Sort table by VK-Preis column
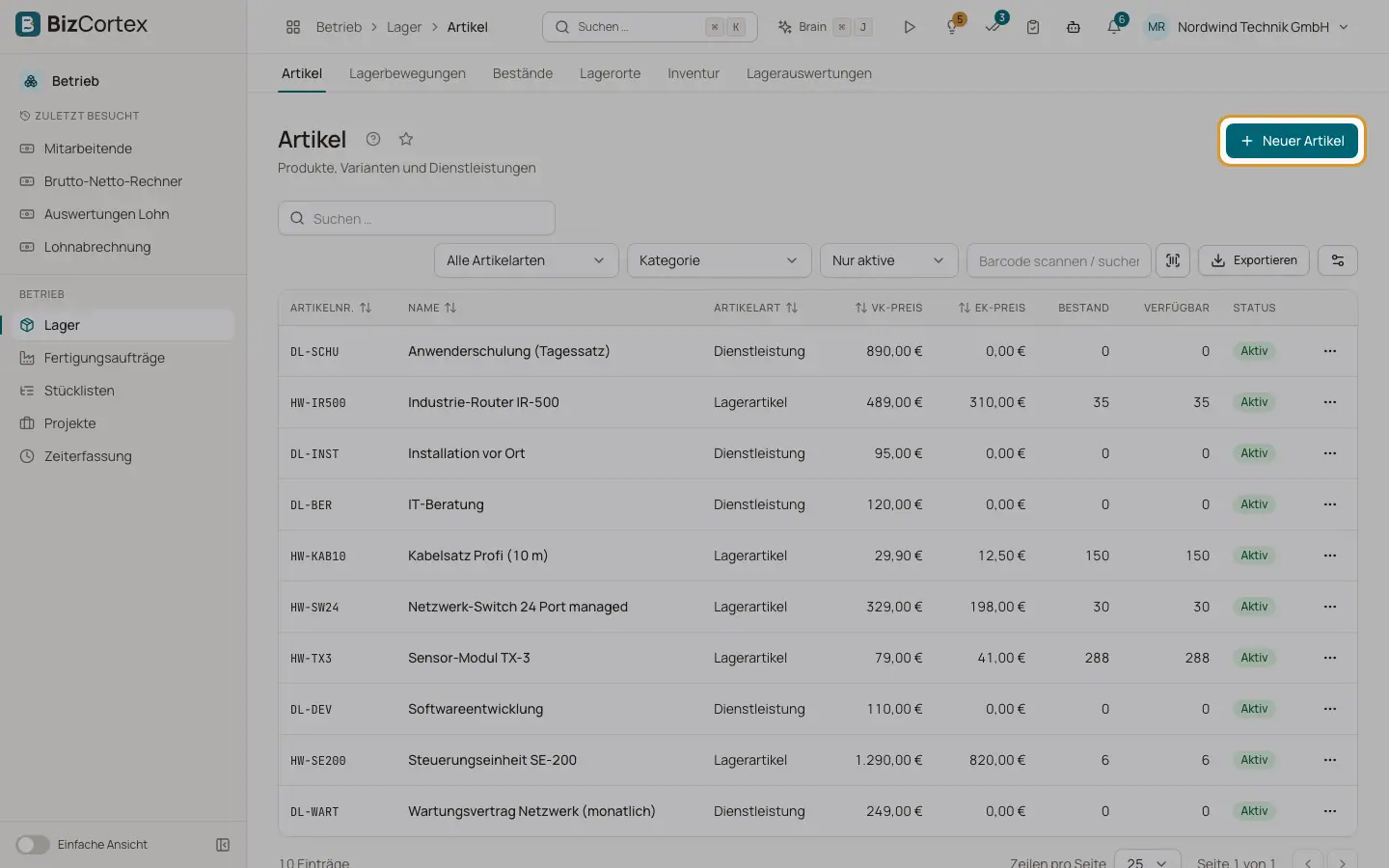This screenshot has height=868, width=1389. [x=888, y=308]
